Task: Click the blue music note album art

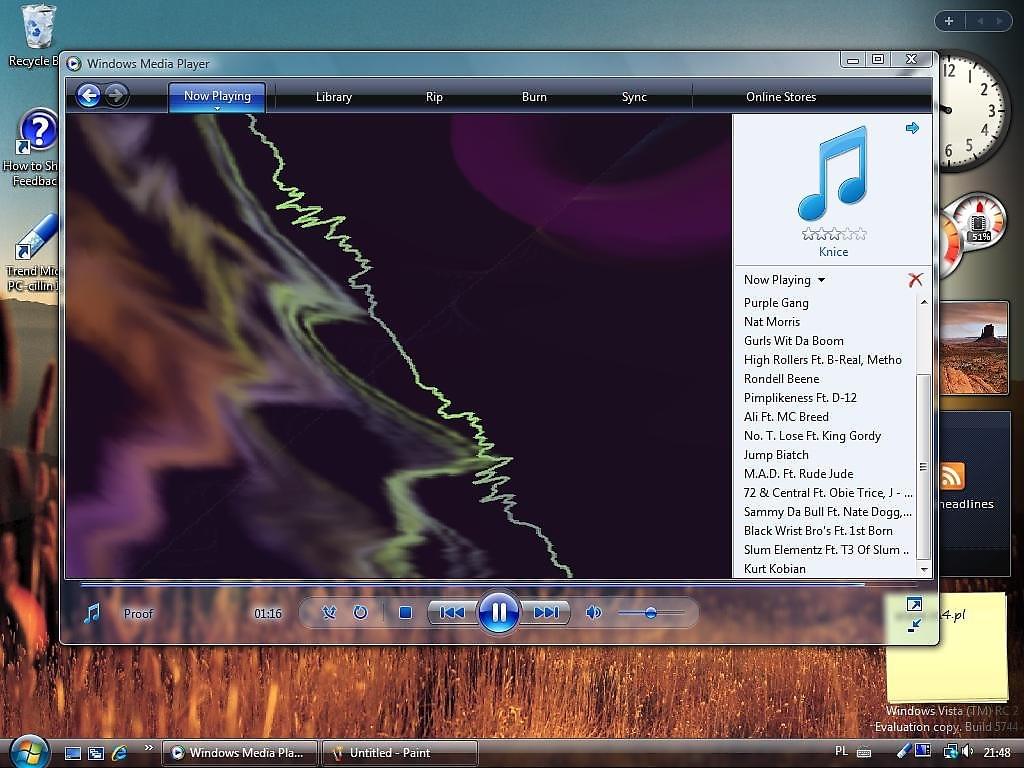Action: (833, 172)
